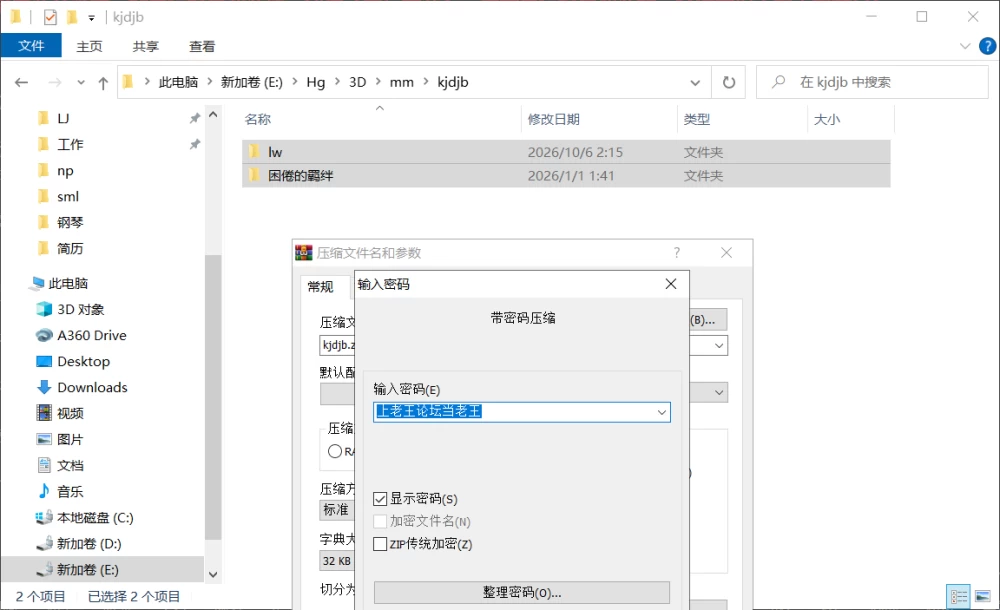Open quick access toolbar customize dropdown

pyautogui.click(x=92, y=18)
